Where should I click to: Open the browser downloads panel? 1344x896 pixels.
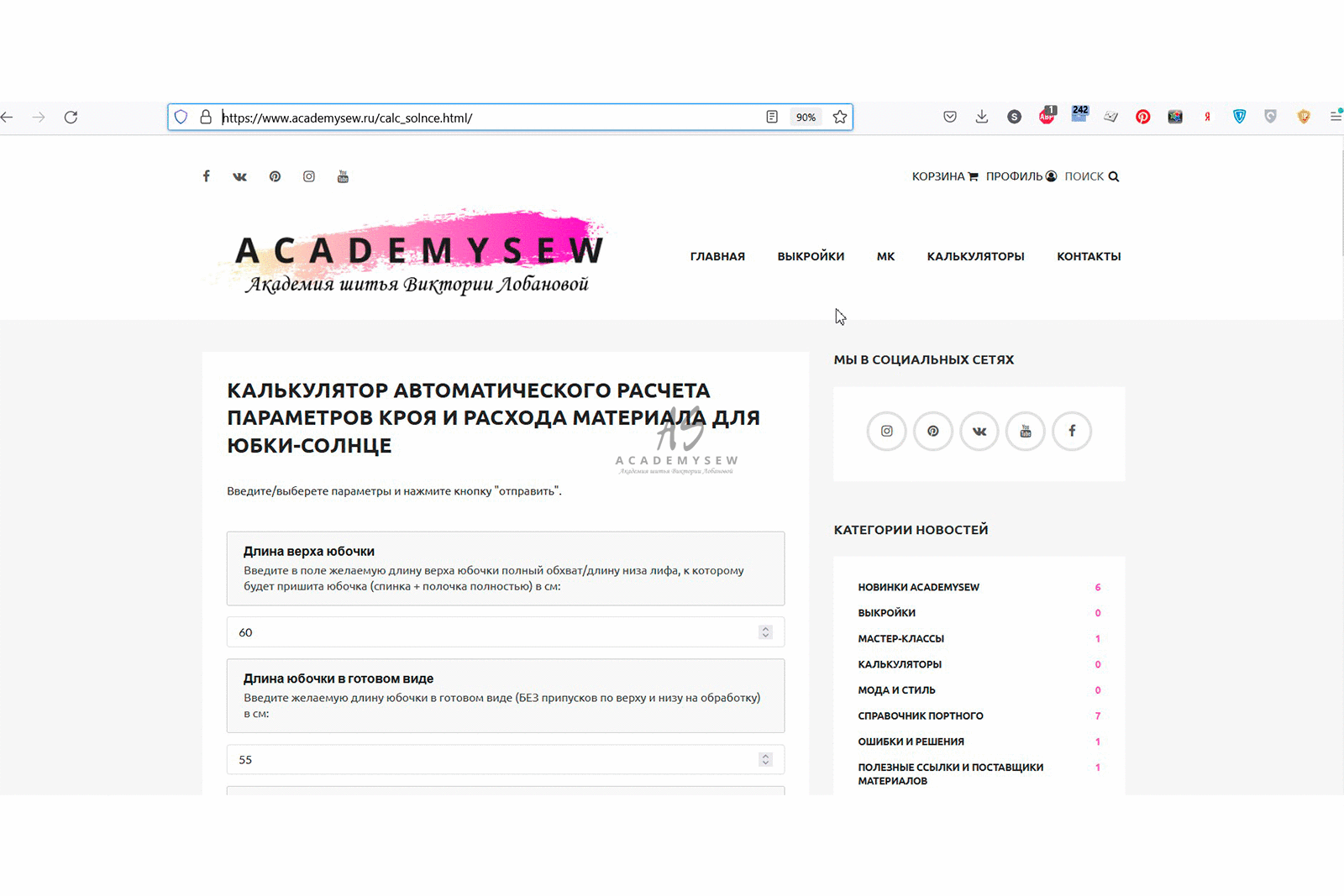pos(981,117)
